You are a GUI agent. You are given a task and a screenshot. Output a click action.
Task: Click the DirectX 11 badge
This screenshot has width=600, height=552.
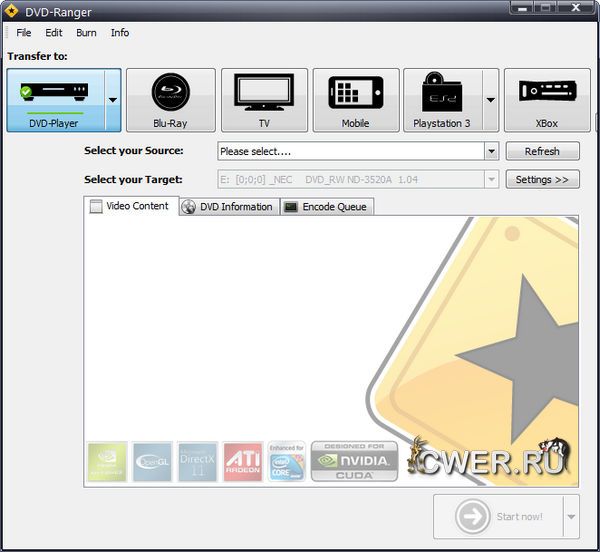(198, 462)
